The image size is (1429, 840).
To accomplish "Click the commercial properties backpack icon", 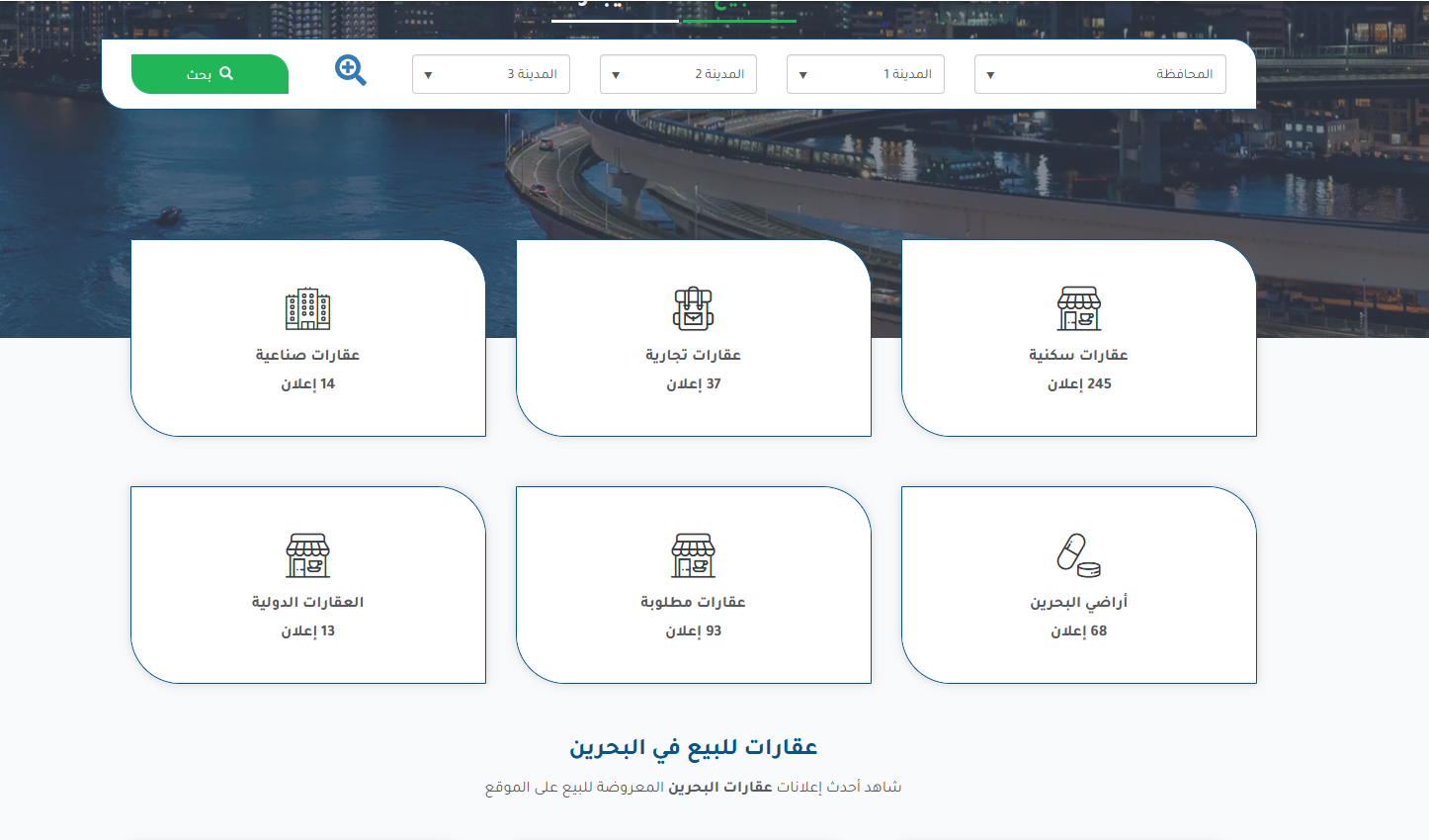I will tap(693, 309).
